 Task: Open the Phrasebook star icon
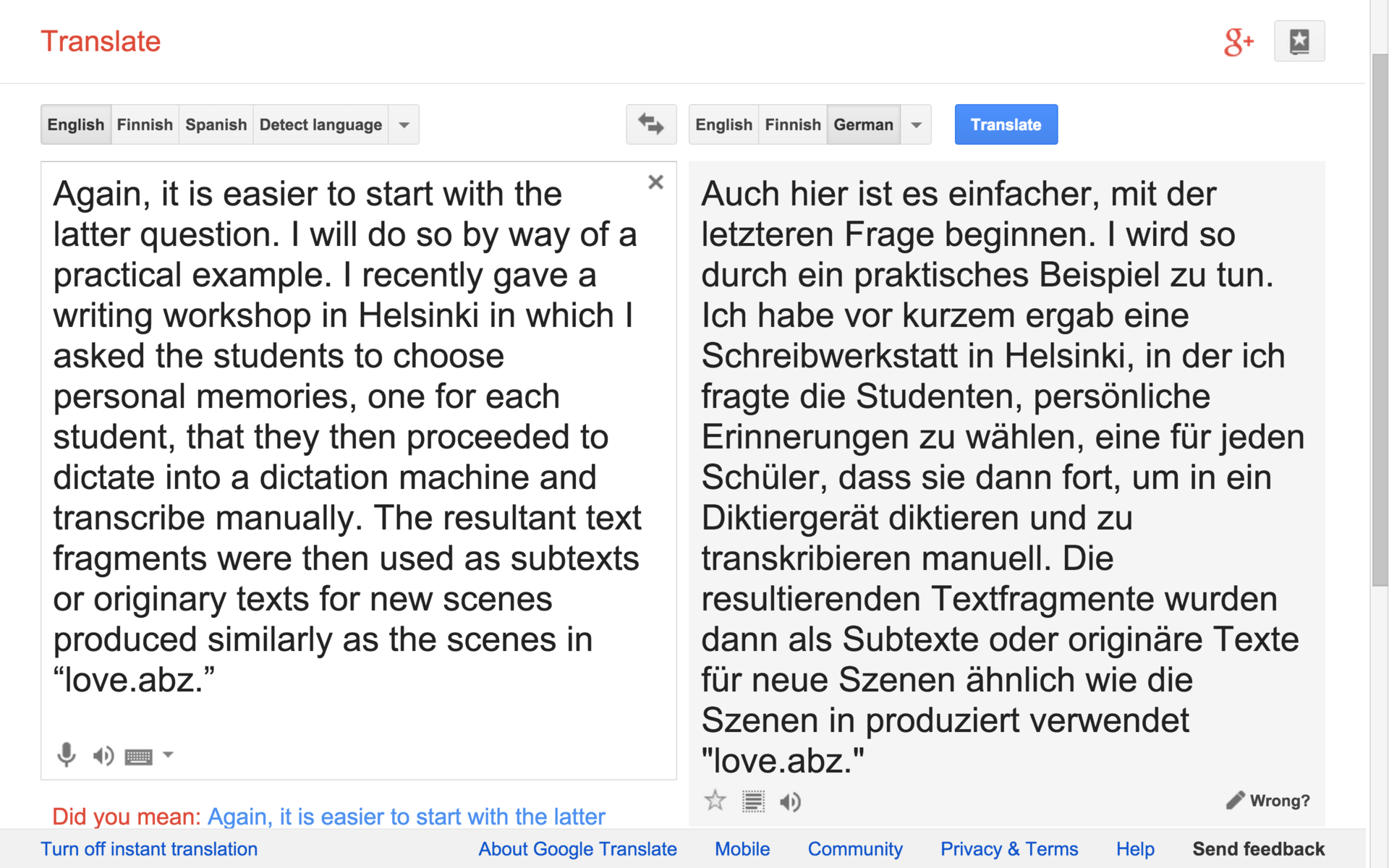[x=1299, y=41]
